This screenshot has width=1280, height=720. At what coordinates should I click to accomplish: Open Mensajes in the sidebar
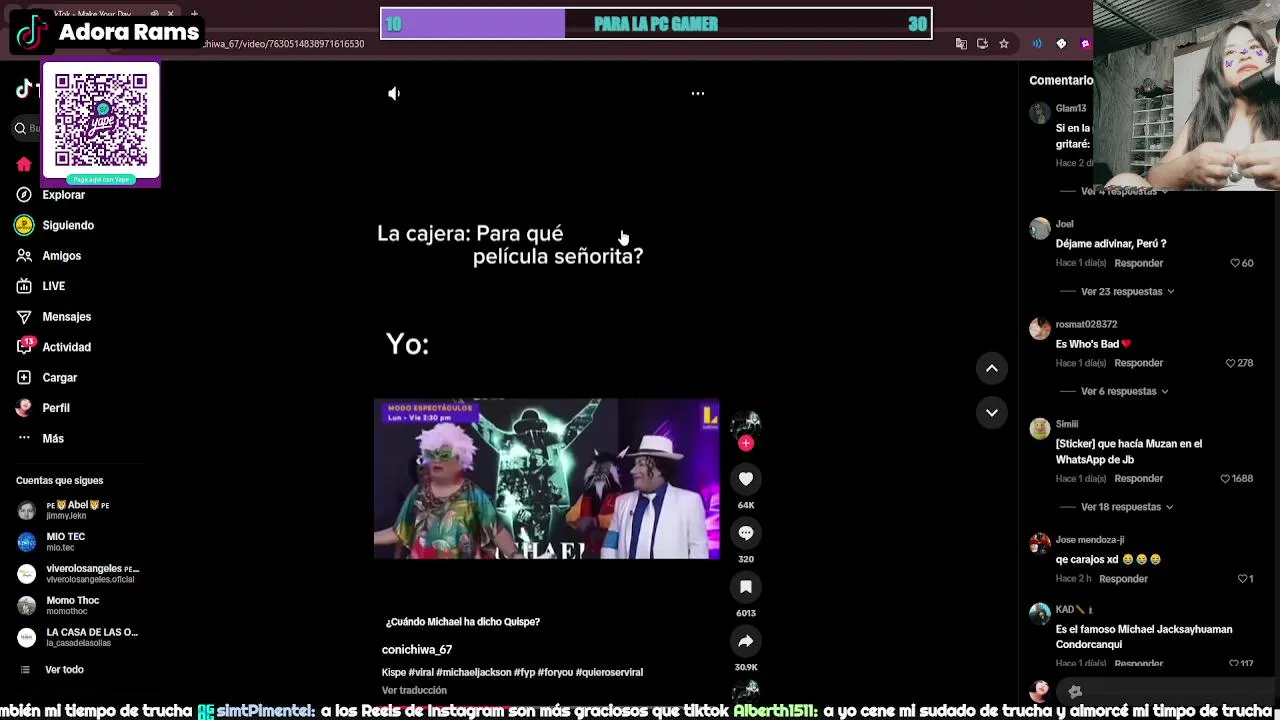click(67, 317)
